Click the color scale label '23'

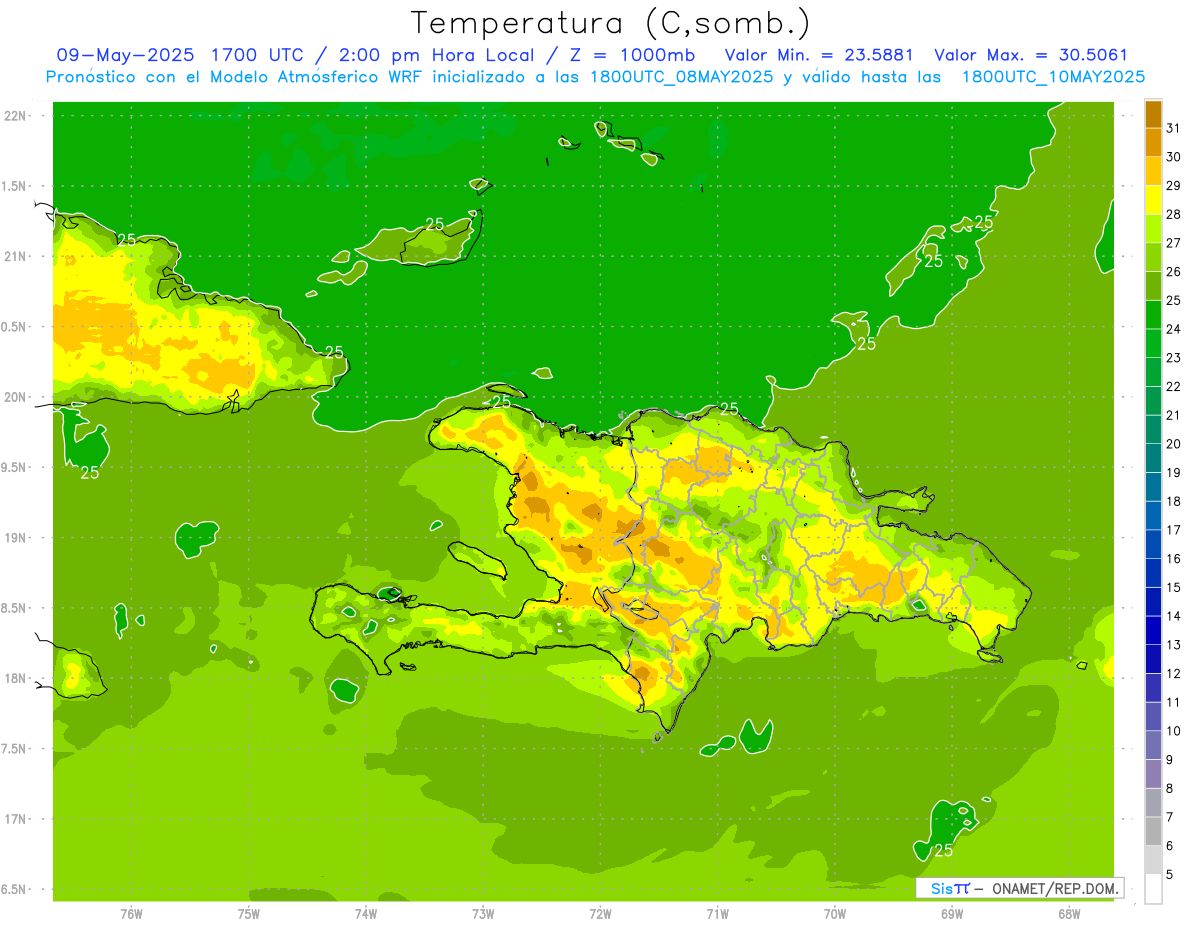[x=1173, y=358]
